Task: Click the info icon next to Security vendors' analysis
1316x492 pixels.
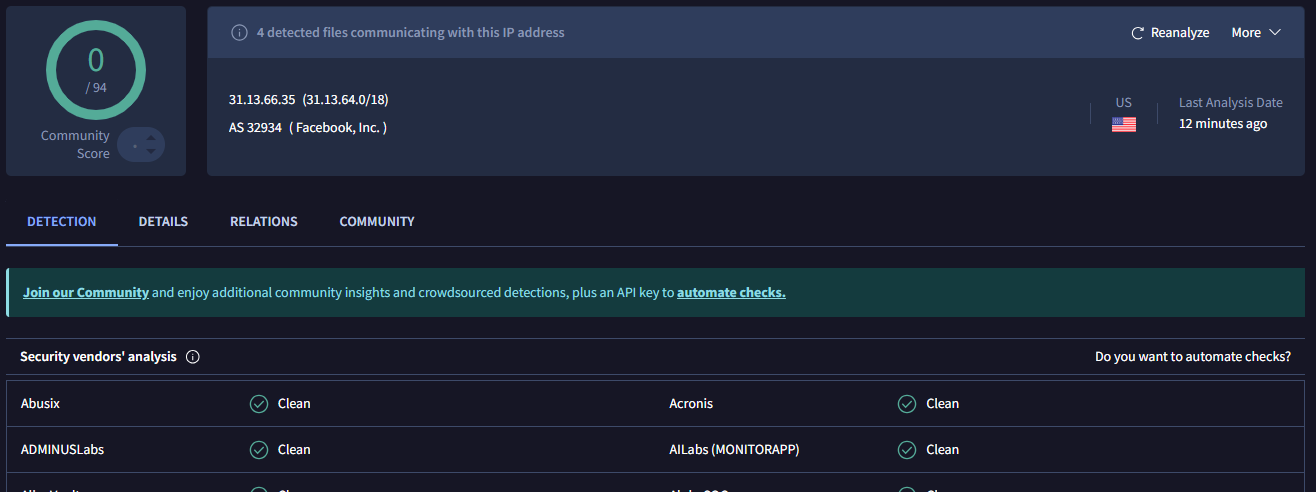Action: pyautogui.click(x=193, y=357)
